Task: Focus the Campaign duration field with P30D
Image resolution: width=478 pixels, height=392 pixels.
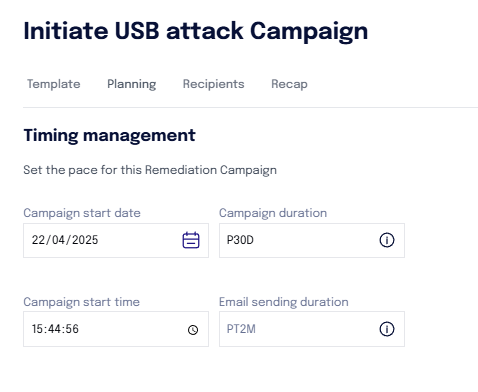Action: [312, 240]
